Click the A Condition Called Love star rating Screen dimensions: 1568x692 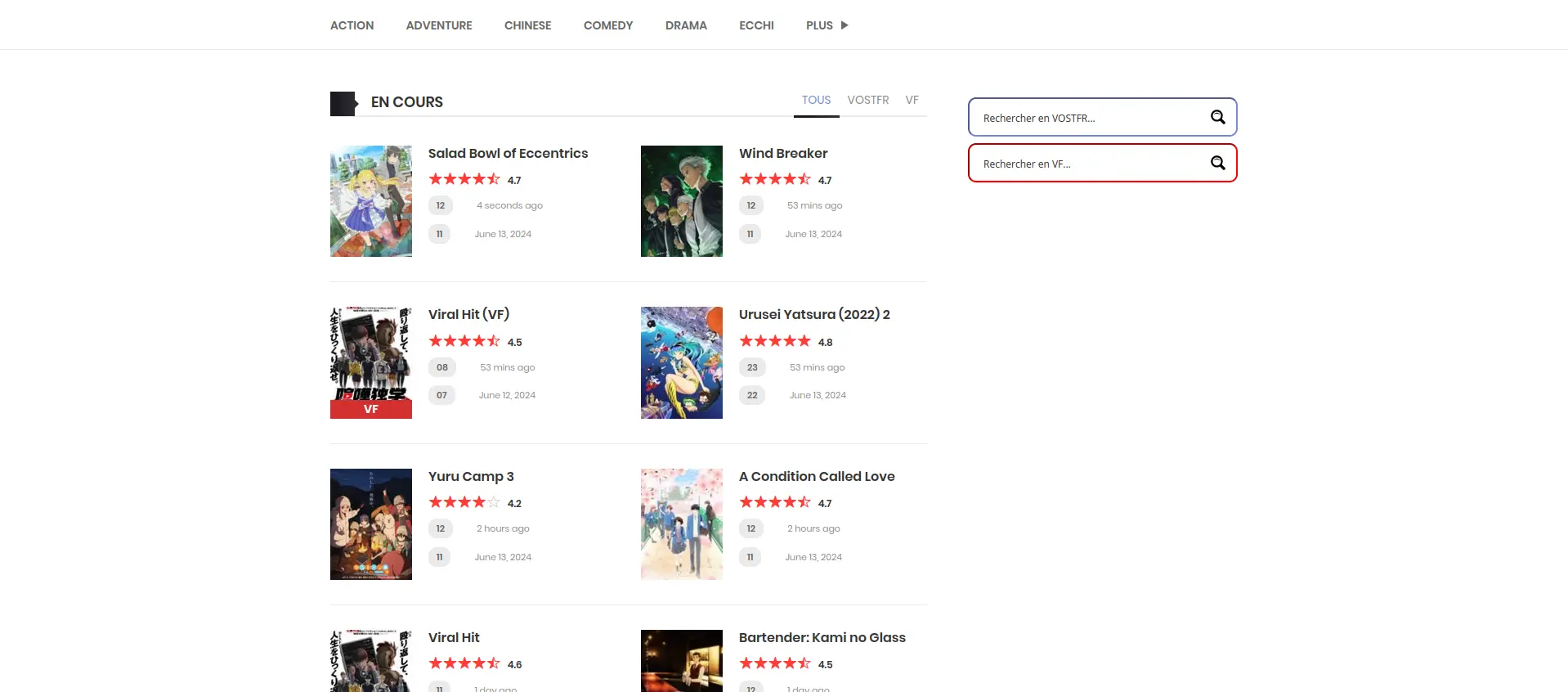click(775, 502)
